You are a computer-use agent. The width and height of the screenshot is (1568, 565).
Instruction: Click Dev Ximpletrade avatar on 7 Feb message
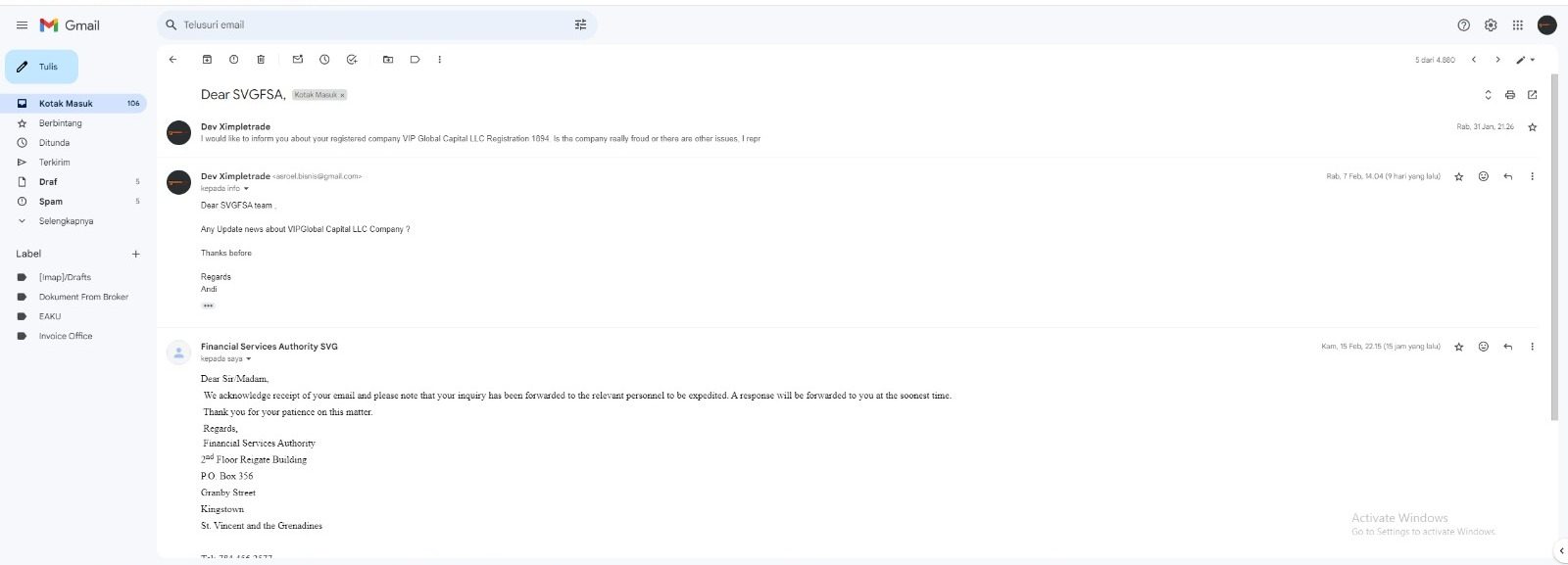pyautogui.click(x=178, y=182)
